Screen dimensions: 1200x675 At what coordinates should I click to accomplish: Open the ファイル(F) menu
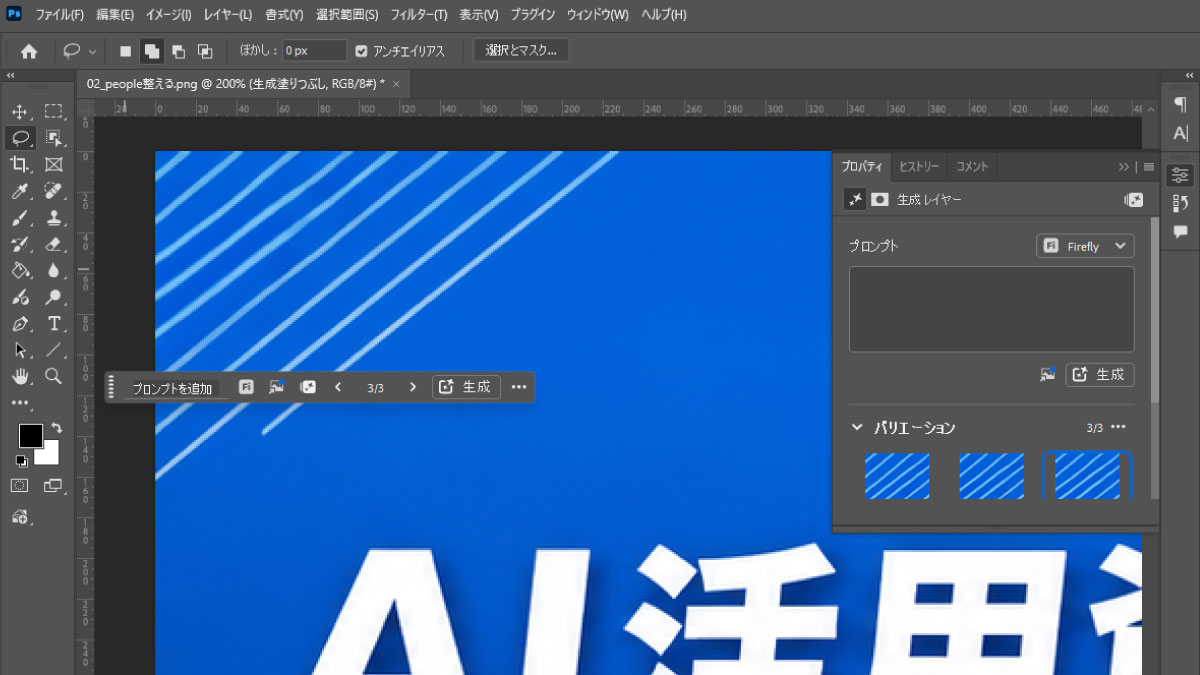pyautogui.click(x=60, y=15)
